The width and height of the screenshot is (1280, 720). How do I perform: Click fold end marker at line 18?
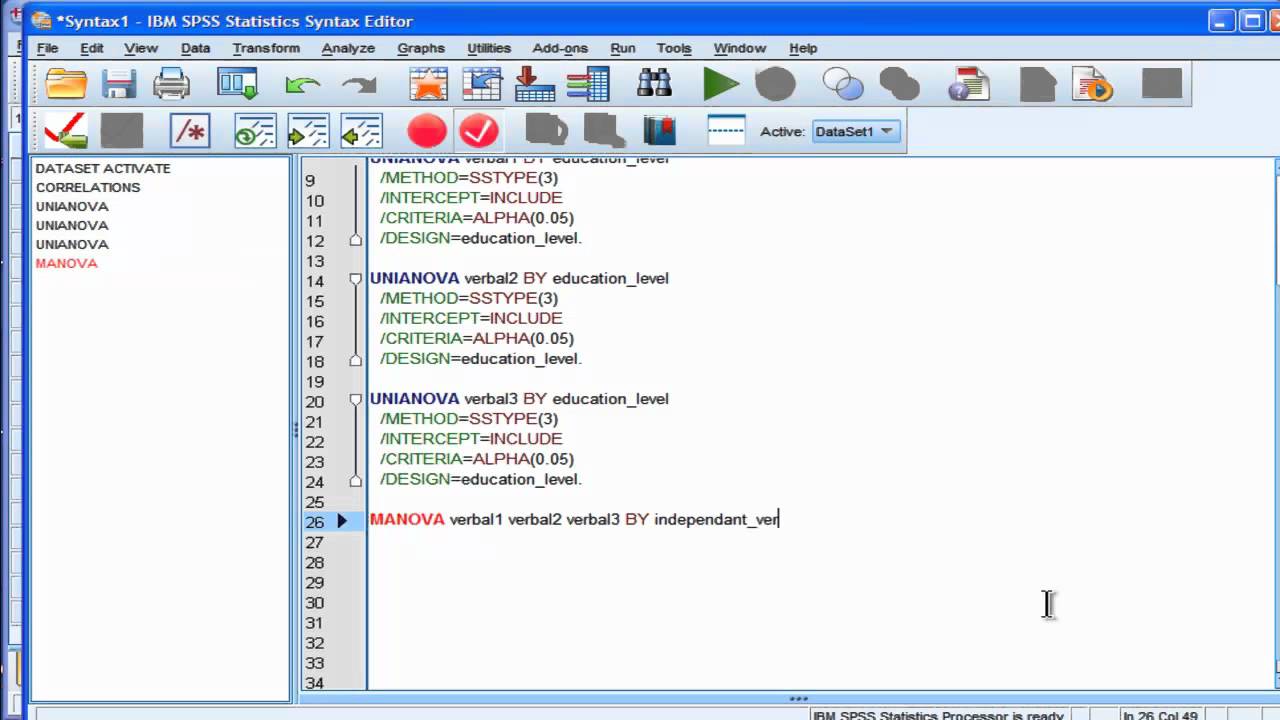pos(355,360)
